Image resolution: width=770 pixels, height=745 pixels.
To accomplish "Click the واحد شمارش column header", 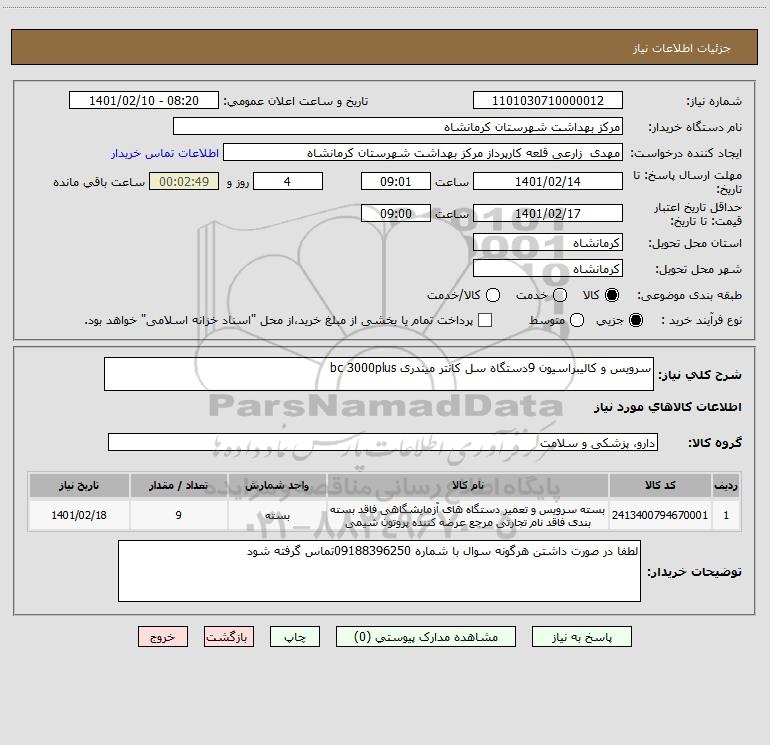I will (x=277, y=485).
